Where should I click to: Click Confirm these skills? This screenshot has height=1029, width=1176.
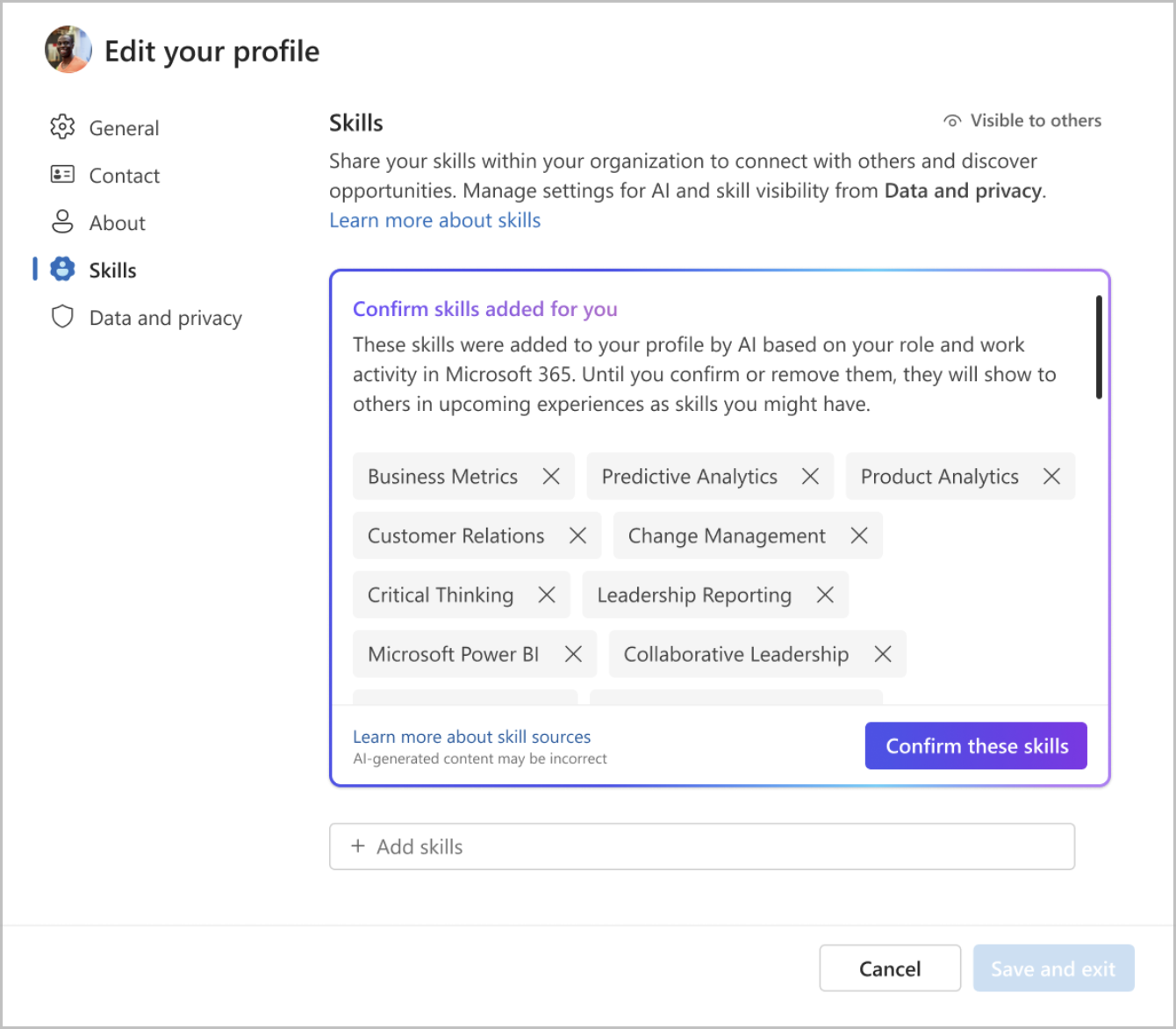point(975,745)
